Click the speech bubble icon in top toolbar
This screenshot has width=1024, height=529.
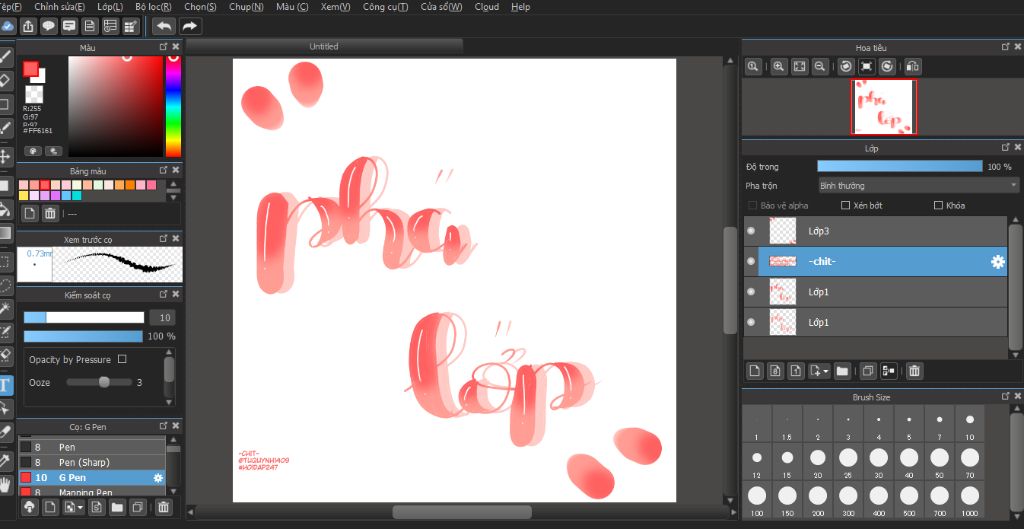point(48,26)
